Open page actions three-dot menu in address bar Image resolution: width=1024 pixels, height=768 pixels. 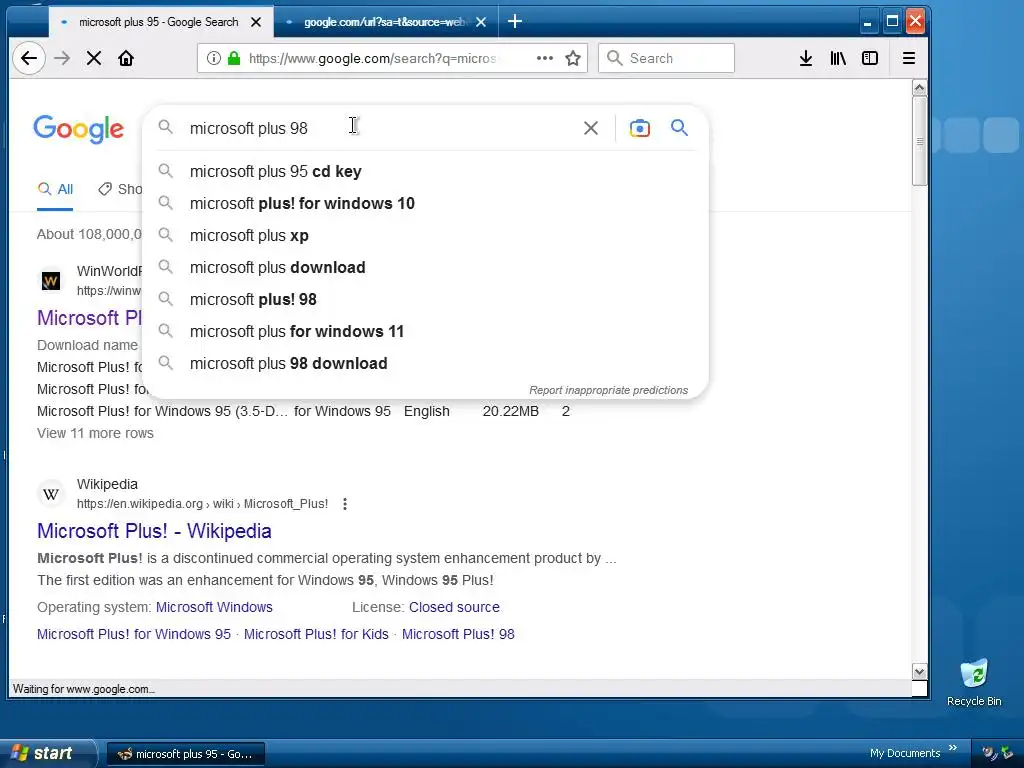click(545, 58)
